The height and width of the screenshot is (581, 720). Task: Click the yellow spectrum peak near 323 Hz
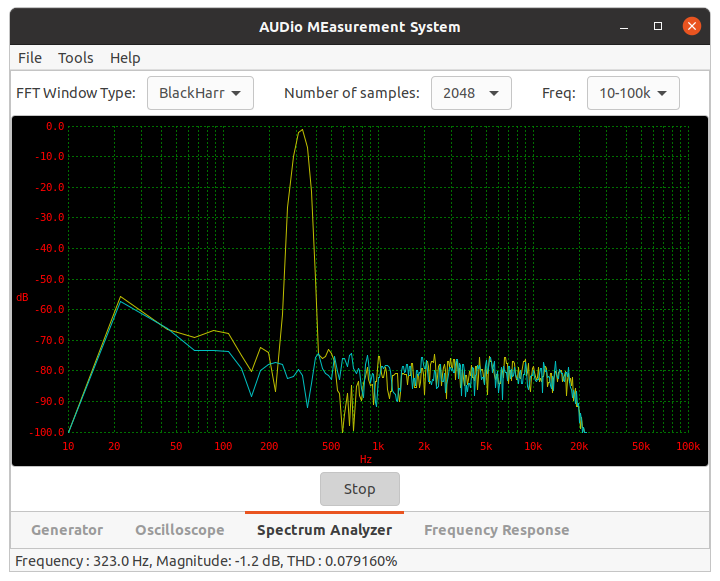point(301,130)
